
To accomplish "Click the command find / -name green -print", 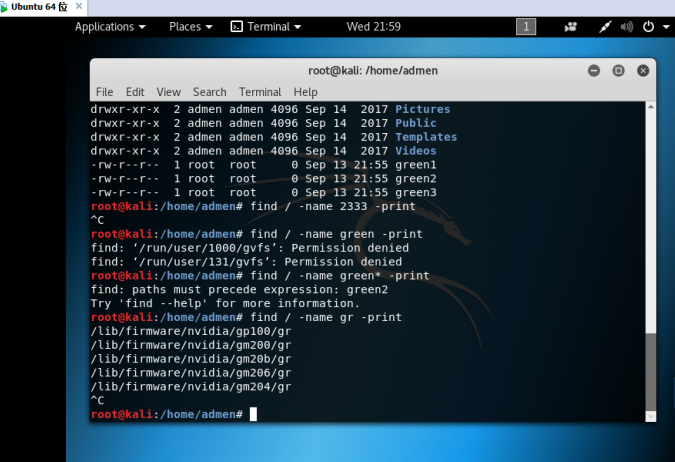I will point(336,234).
